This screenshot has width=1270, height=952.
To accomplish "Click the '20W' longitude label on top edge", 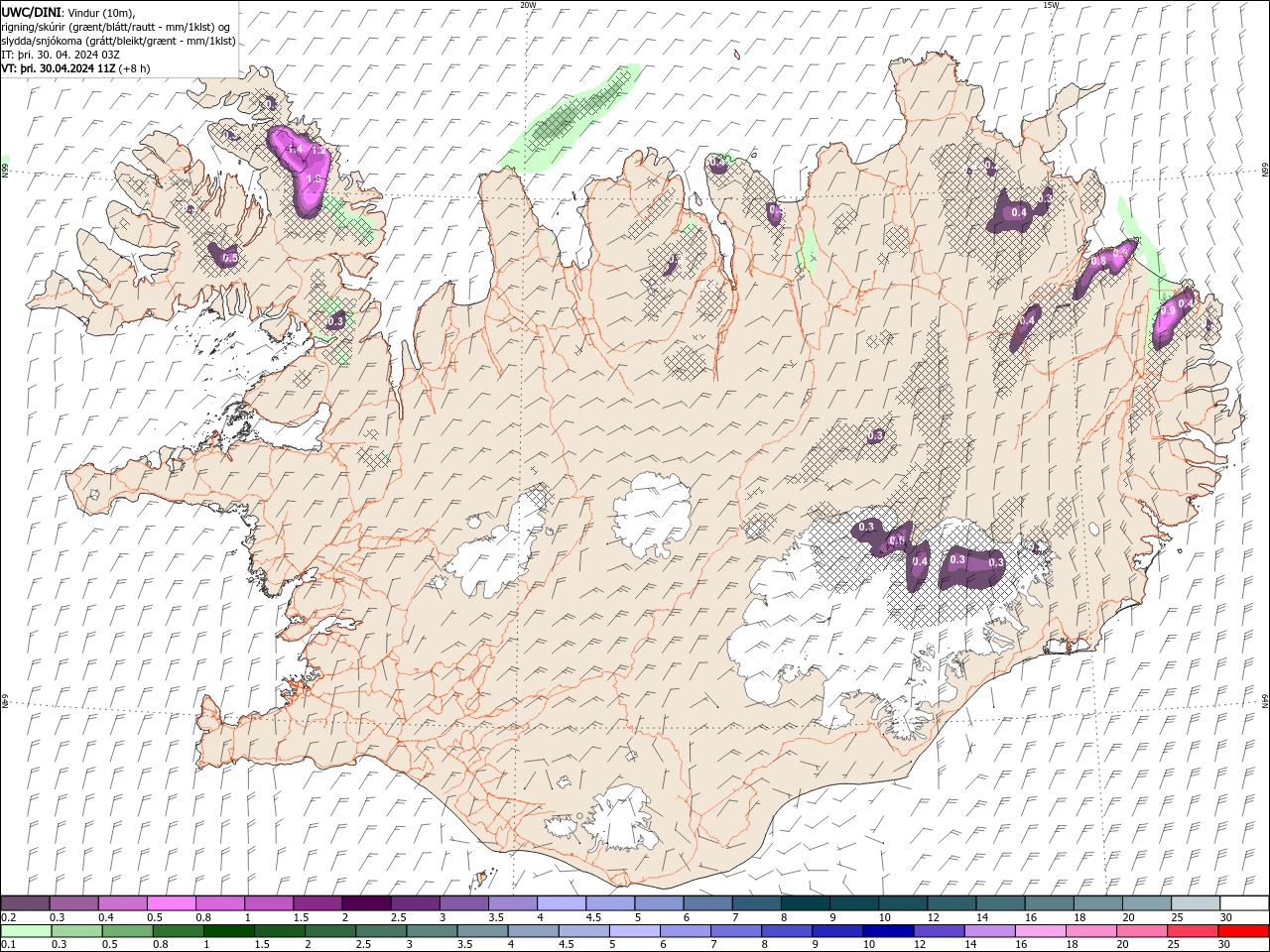I will [528, 5].
